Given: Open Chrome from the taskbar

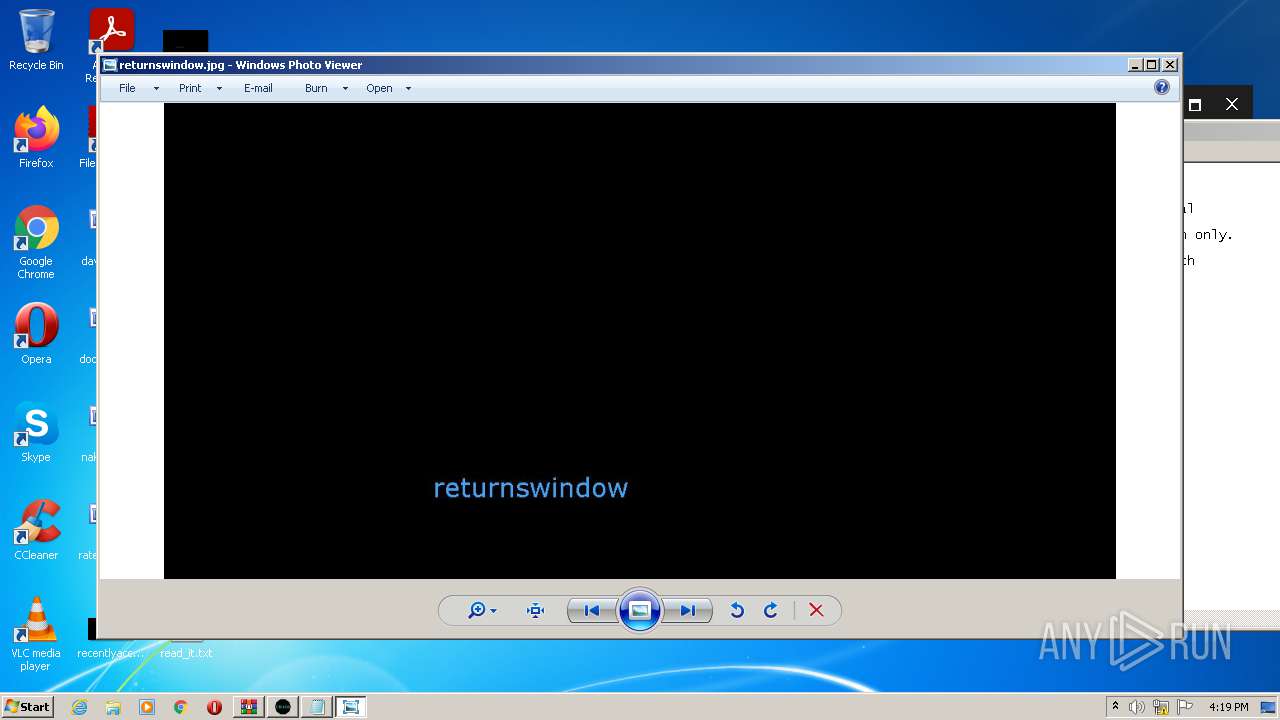Looking at the screenshot, I should pos(181,707).
